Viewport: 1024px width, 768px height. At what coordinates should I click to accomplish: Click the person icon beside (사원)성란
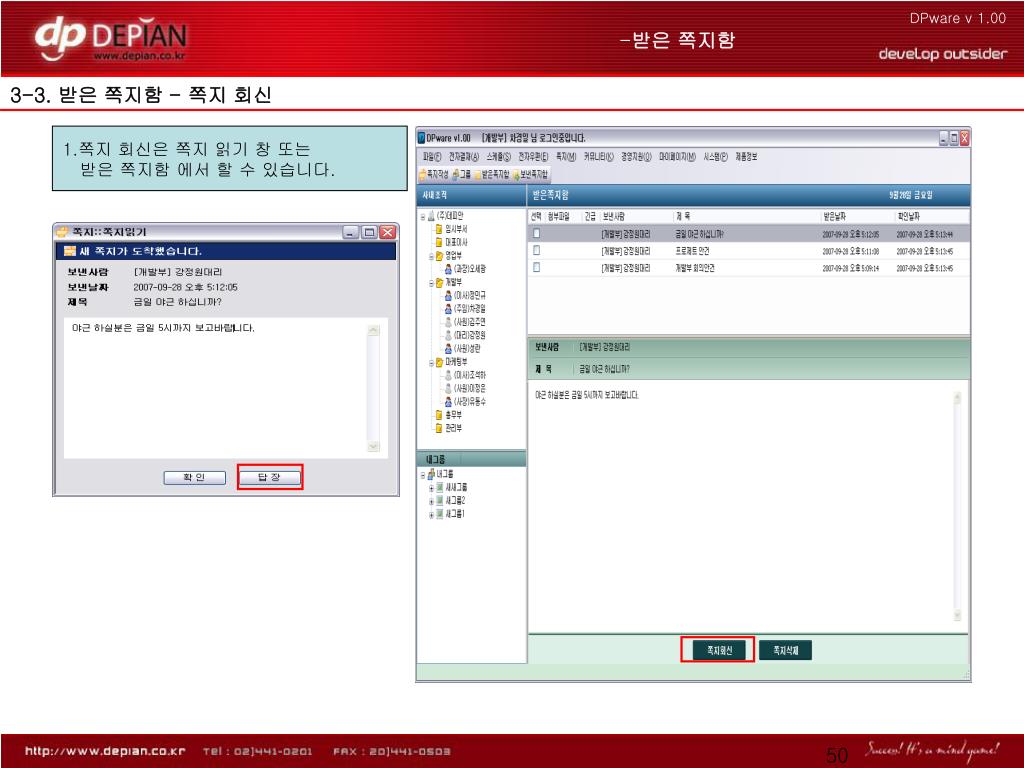pos(448,349)
